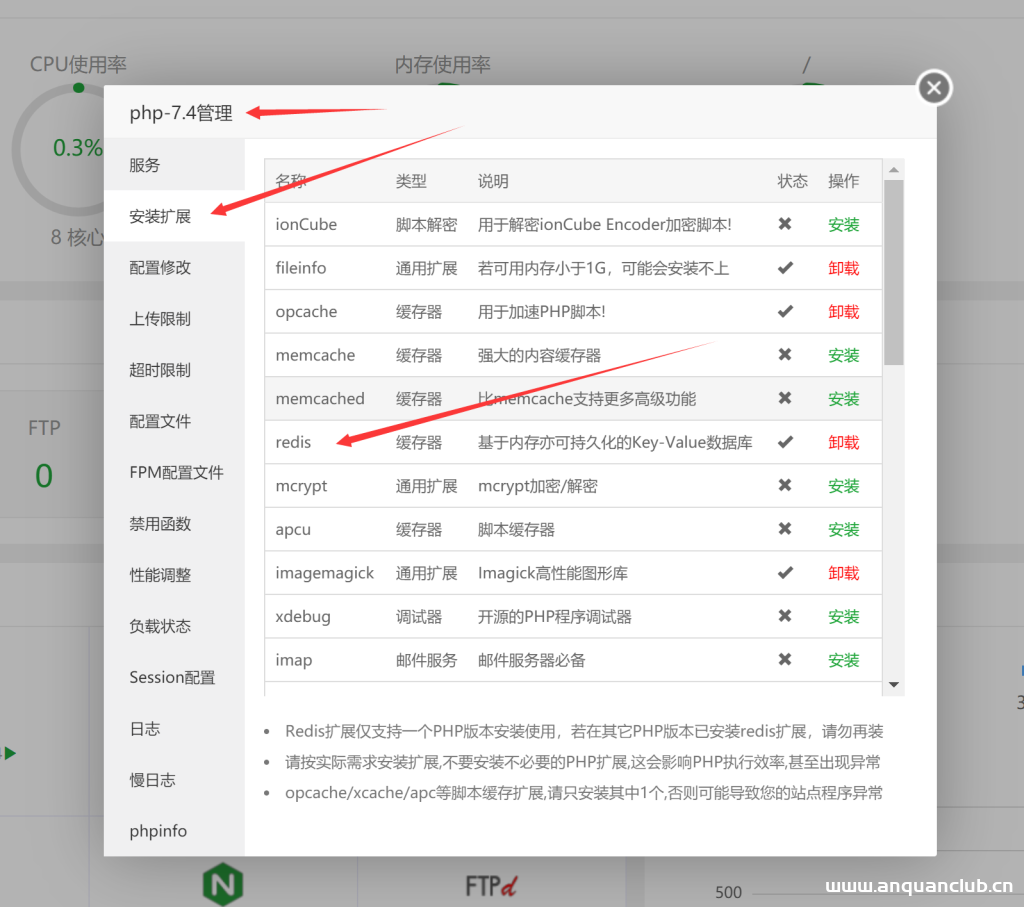Check the 负载状态 status page
This screenshot has height=907, width=1024.
(x=159, y=625)
